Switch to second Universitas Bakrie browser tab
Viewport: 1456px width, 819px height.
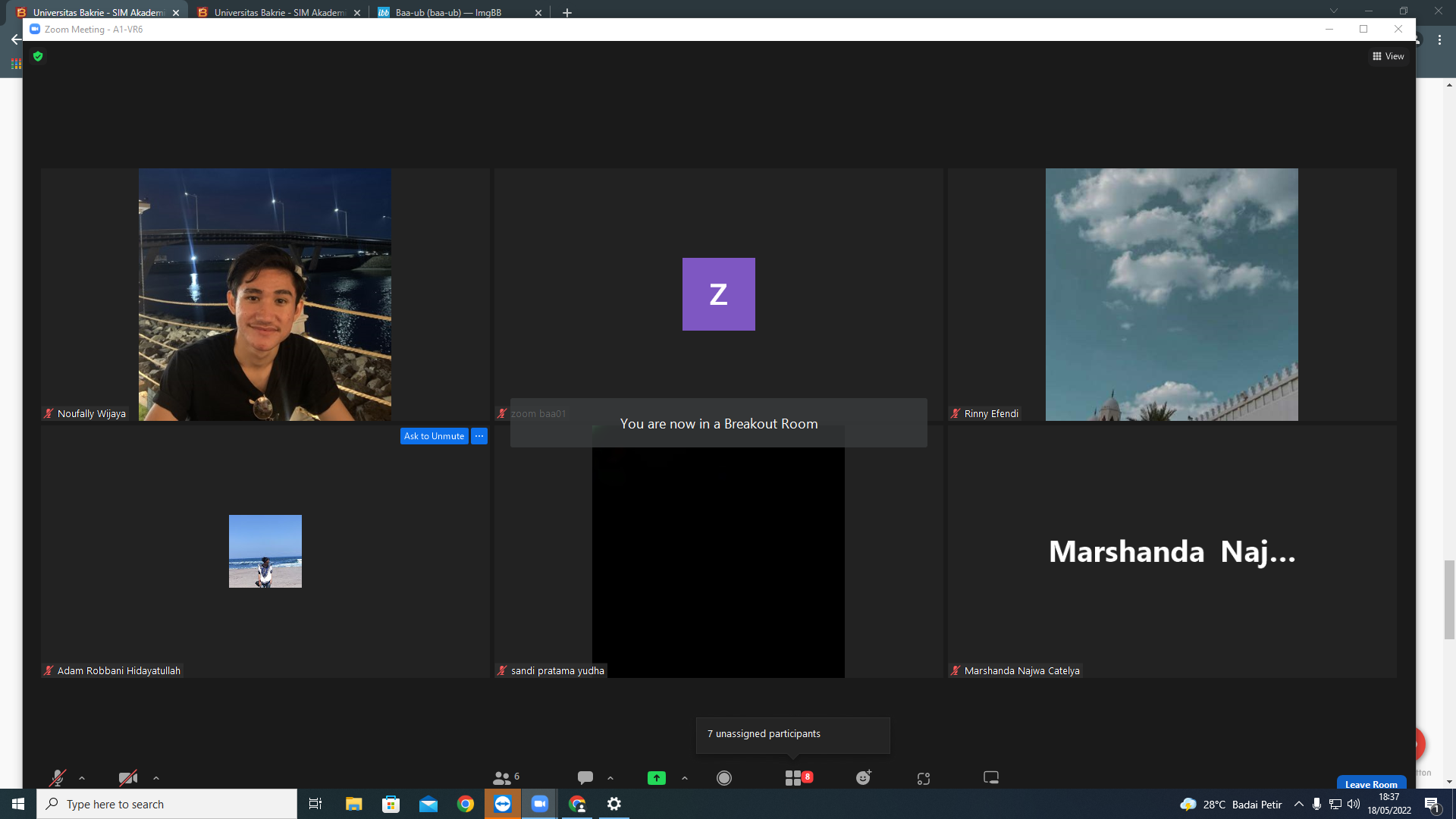tap(279, 12)
